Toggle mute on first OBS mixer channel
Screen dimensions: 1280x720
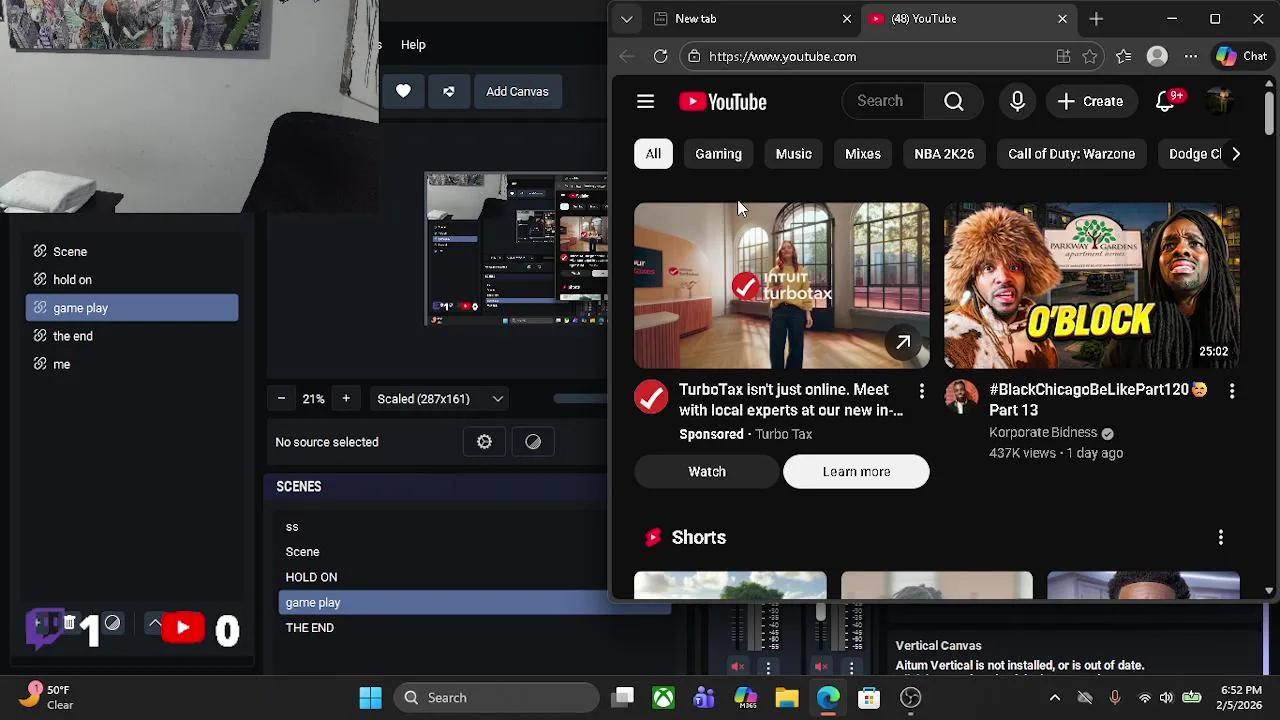click(x=737, y=666)
